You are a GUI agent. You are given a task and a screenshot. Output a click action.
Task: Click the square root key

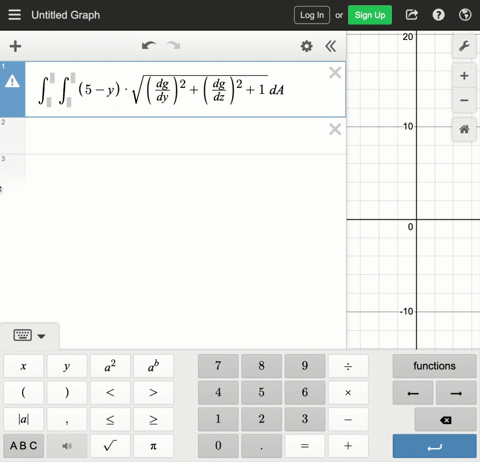click(x=110, y=446)
